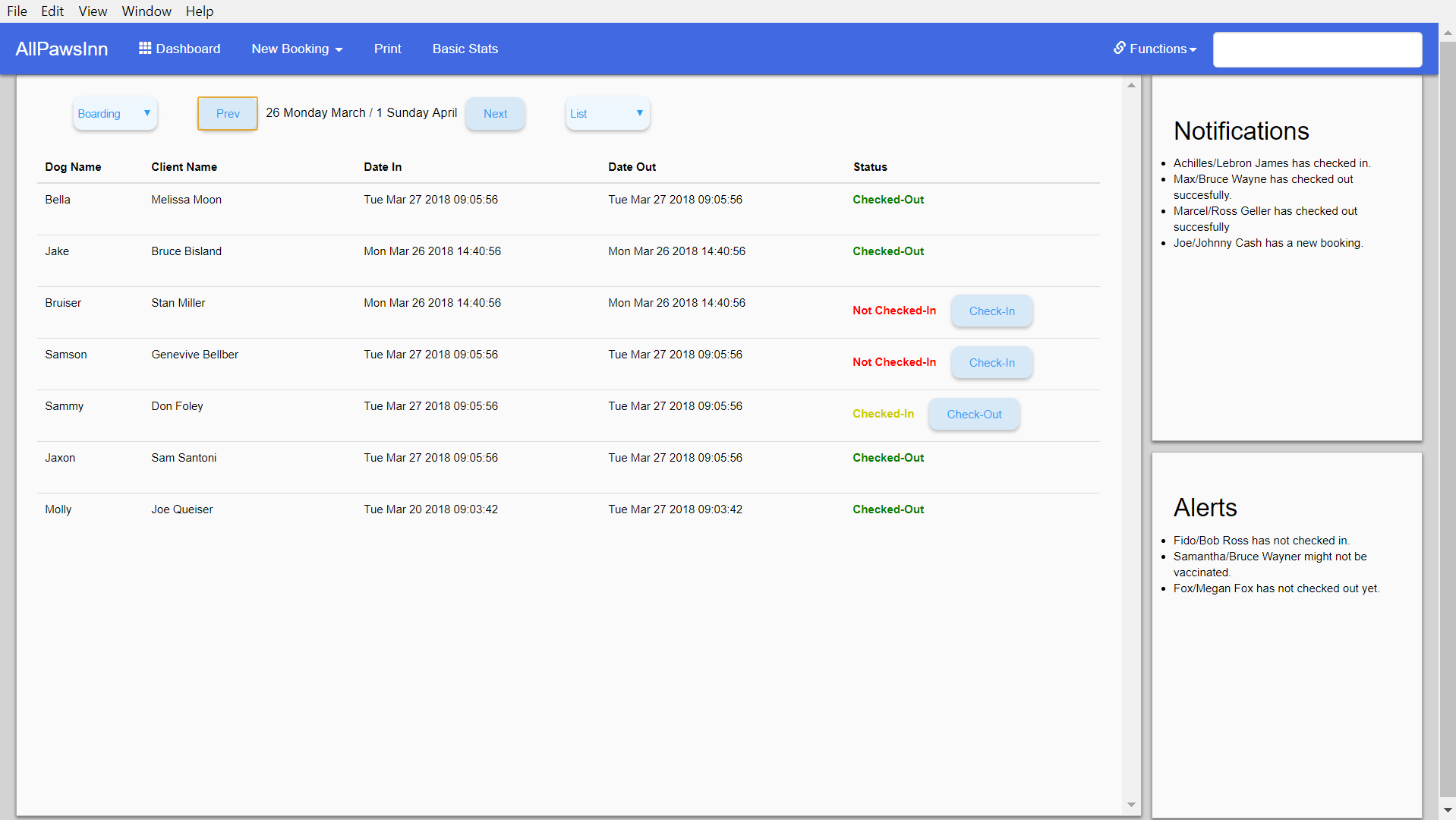Open the Functions dropdown menu

(x=1155, y=49)
